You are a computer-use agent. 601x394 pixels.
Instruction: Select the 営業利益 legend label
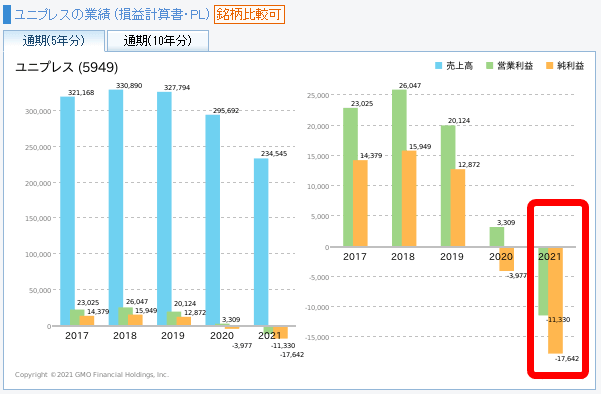click(x=515, y=66)
